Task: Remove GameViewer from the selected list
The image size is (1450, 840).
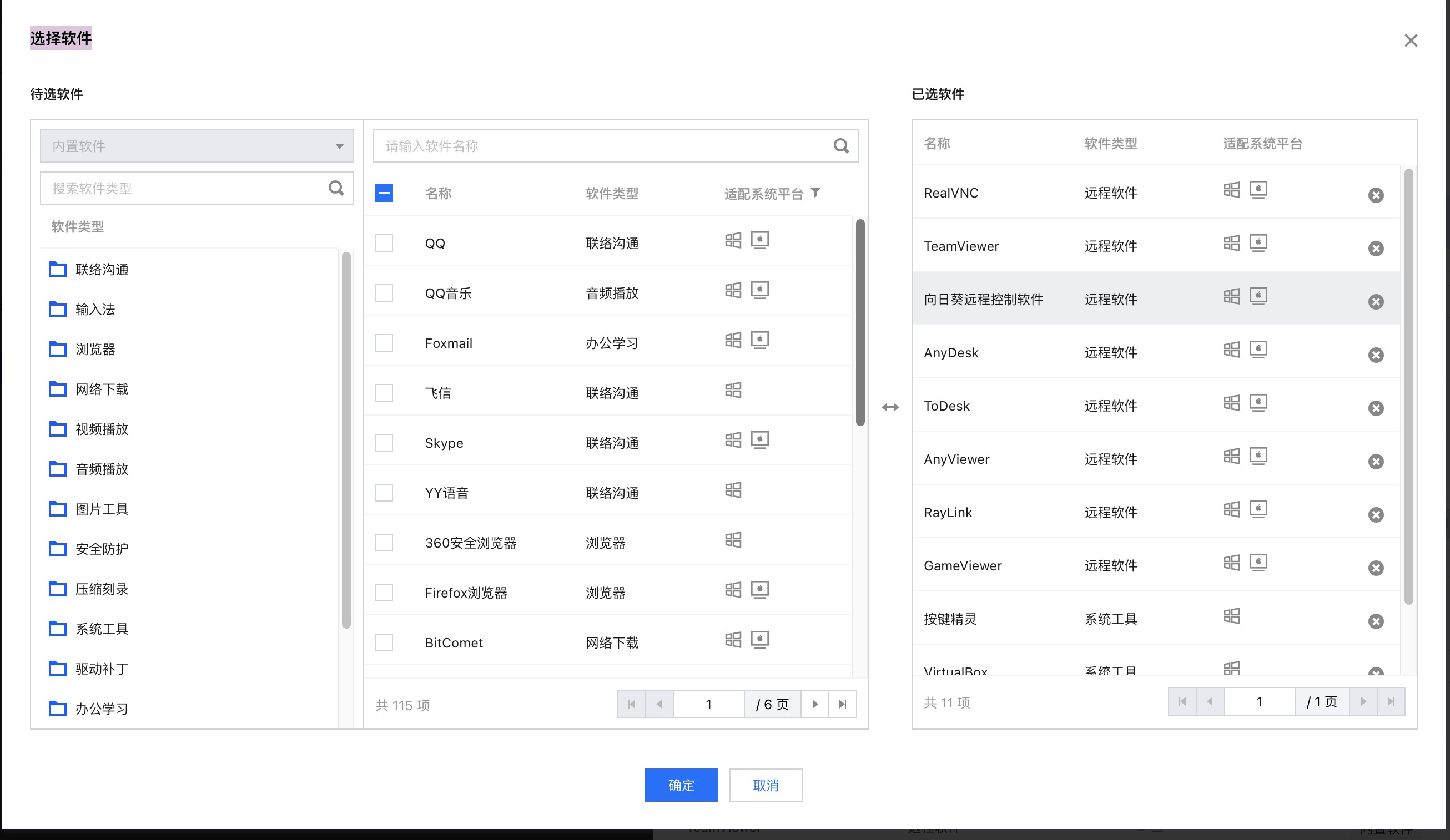Action: [1376, 568]
